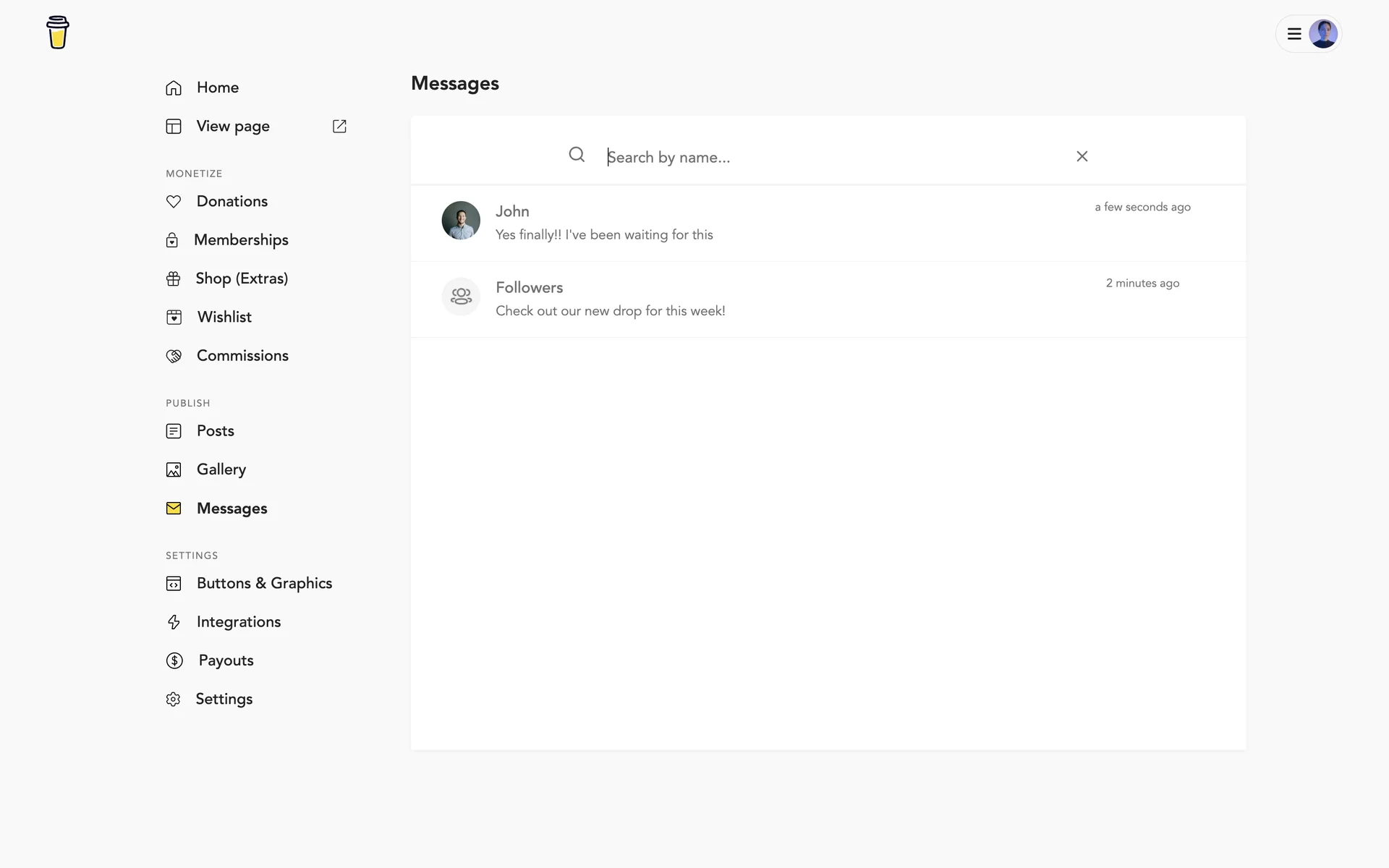Click the heart icon next to Donations
The height and width of the screenshot is (868, 1389).
point(174,202)
